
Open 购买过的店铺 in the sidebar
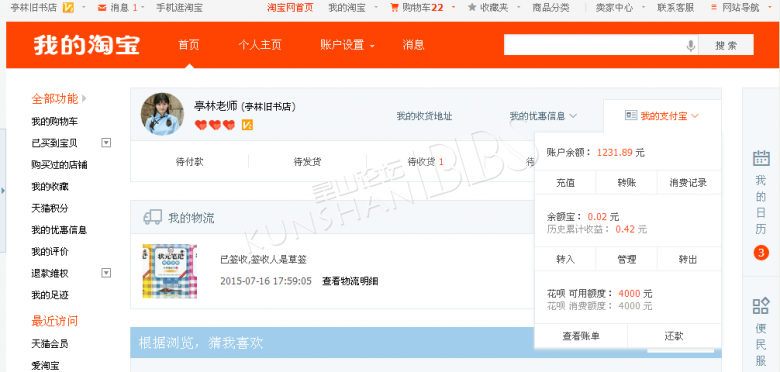click(59, 165)
